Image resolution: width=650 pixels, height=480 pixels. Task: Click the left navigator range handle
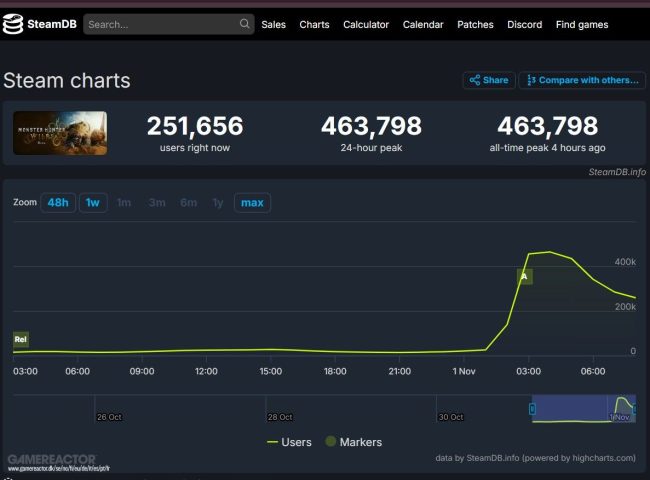pyautogui.click(x=532, y=409)
